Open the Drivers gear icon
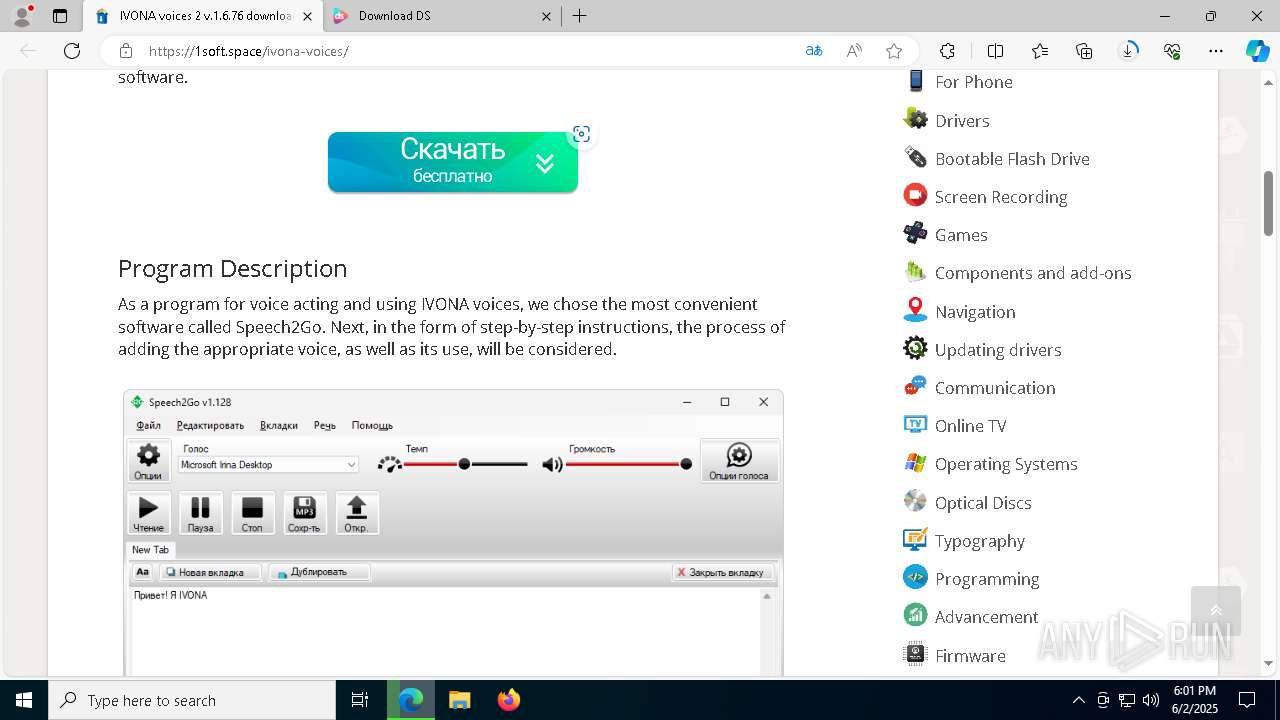 point(915,119)
